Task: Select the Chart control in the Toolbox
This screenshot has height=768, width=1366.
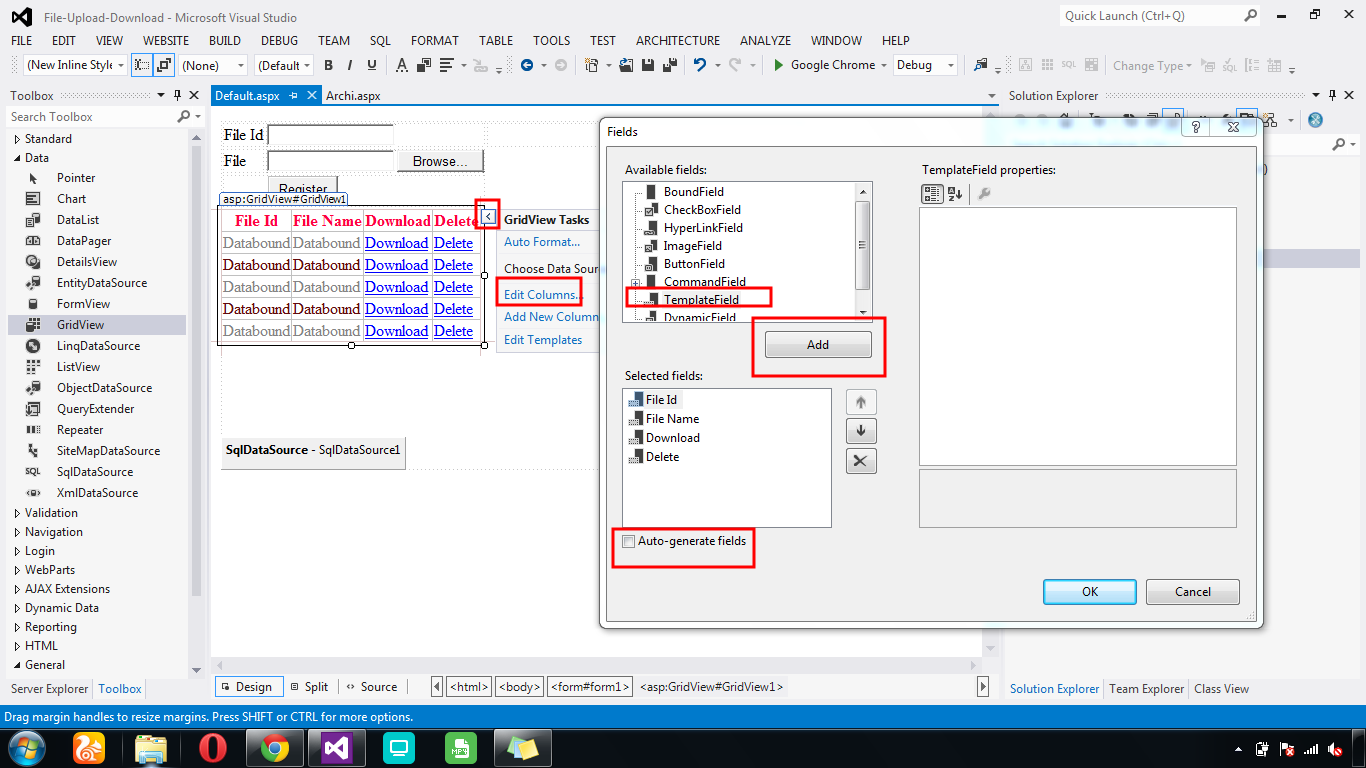Action: coord(70,198)
